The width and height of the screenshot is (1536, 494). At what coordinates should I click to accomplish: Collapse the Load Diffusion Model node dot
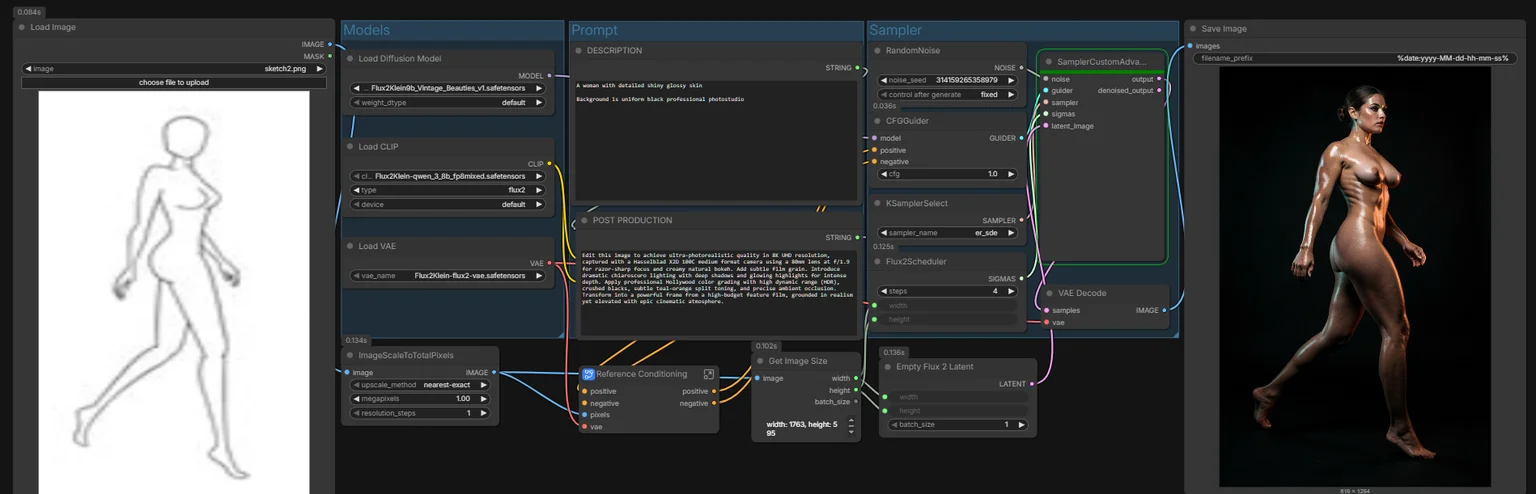pyautogui.click(x=350, y=59)
